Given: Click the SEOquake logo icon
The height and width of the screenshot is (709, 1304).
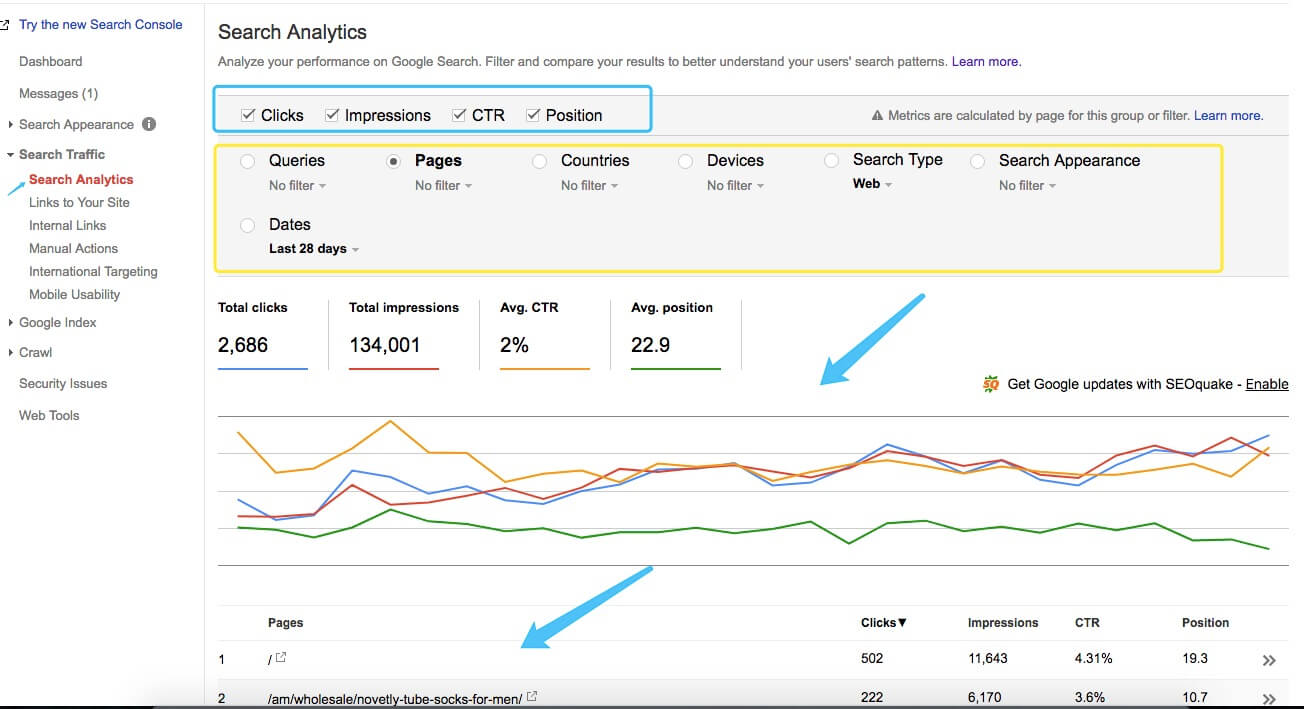Looking at the screenshot, I should 991,384.
